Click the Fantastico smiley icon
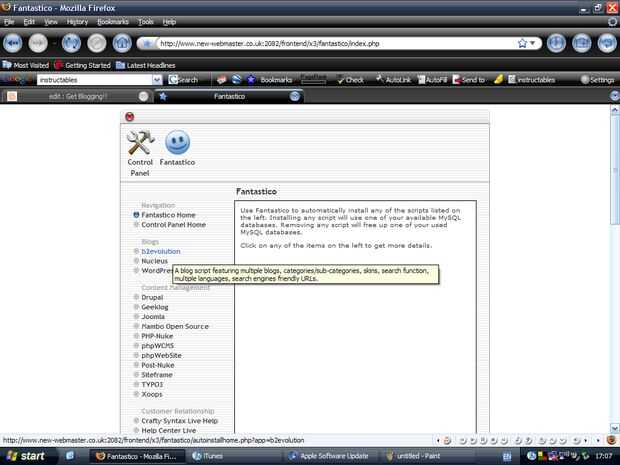Image resolution: width=620 pixels, height=465 pixels. tap(178, 142)
